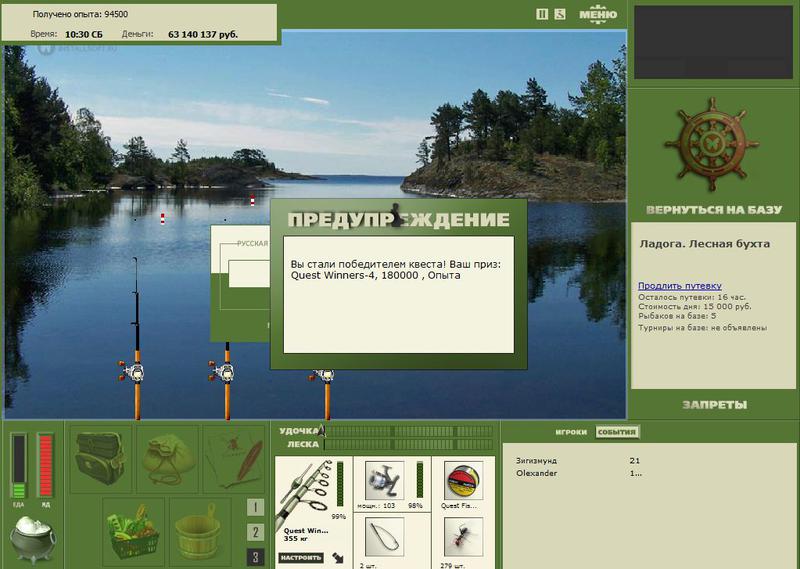Toggle the sound icon next to pause
This screenshot has height=569, width=800.
[x=560, y=14]
